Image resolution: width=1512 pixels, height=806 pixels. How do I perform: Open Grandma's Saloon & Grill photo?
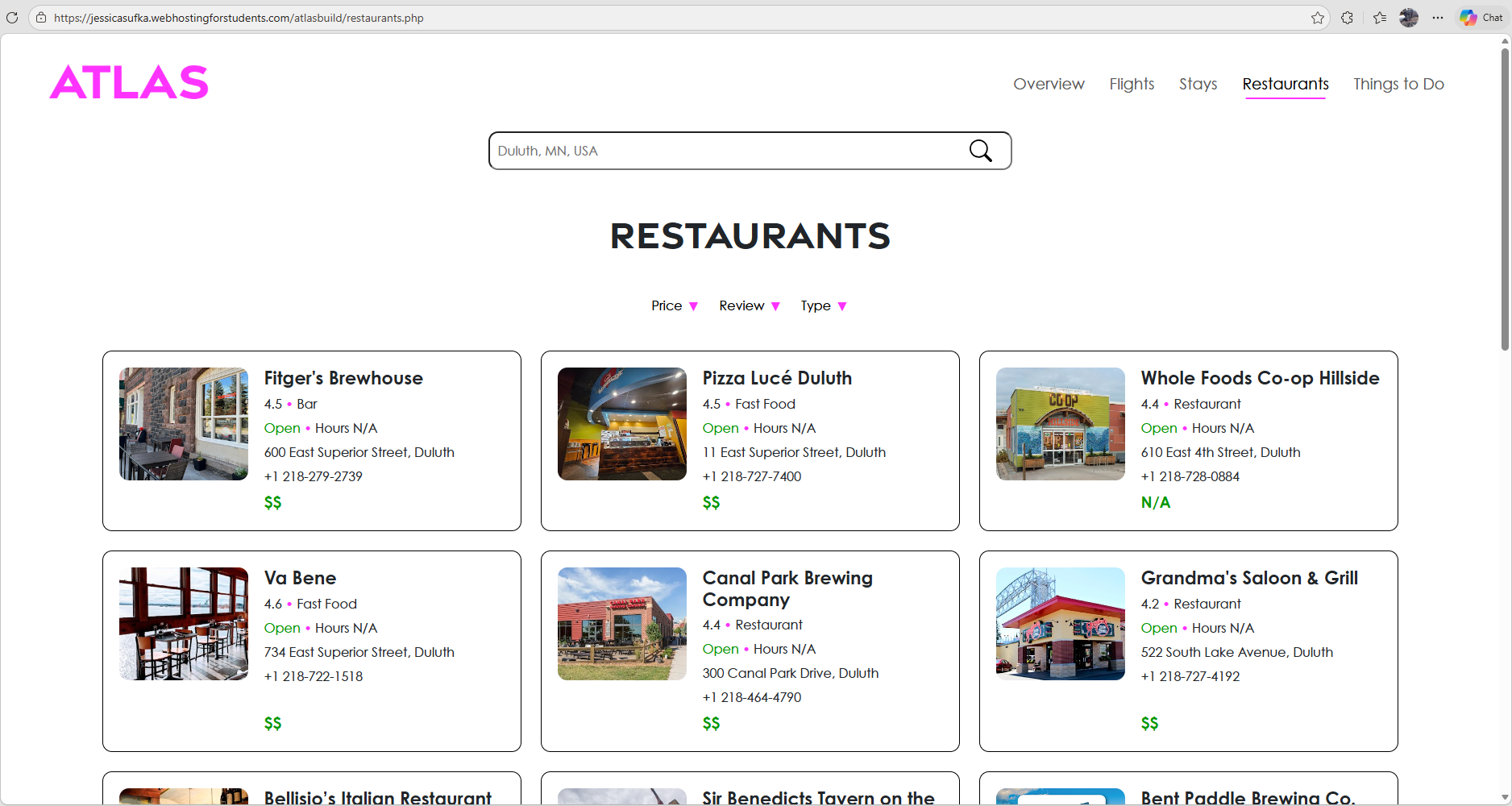tap(1061, 624)
